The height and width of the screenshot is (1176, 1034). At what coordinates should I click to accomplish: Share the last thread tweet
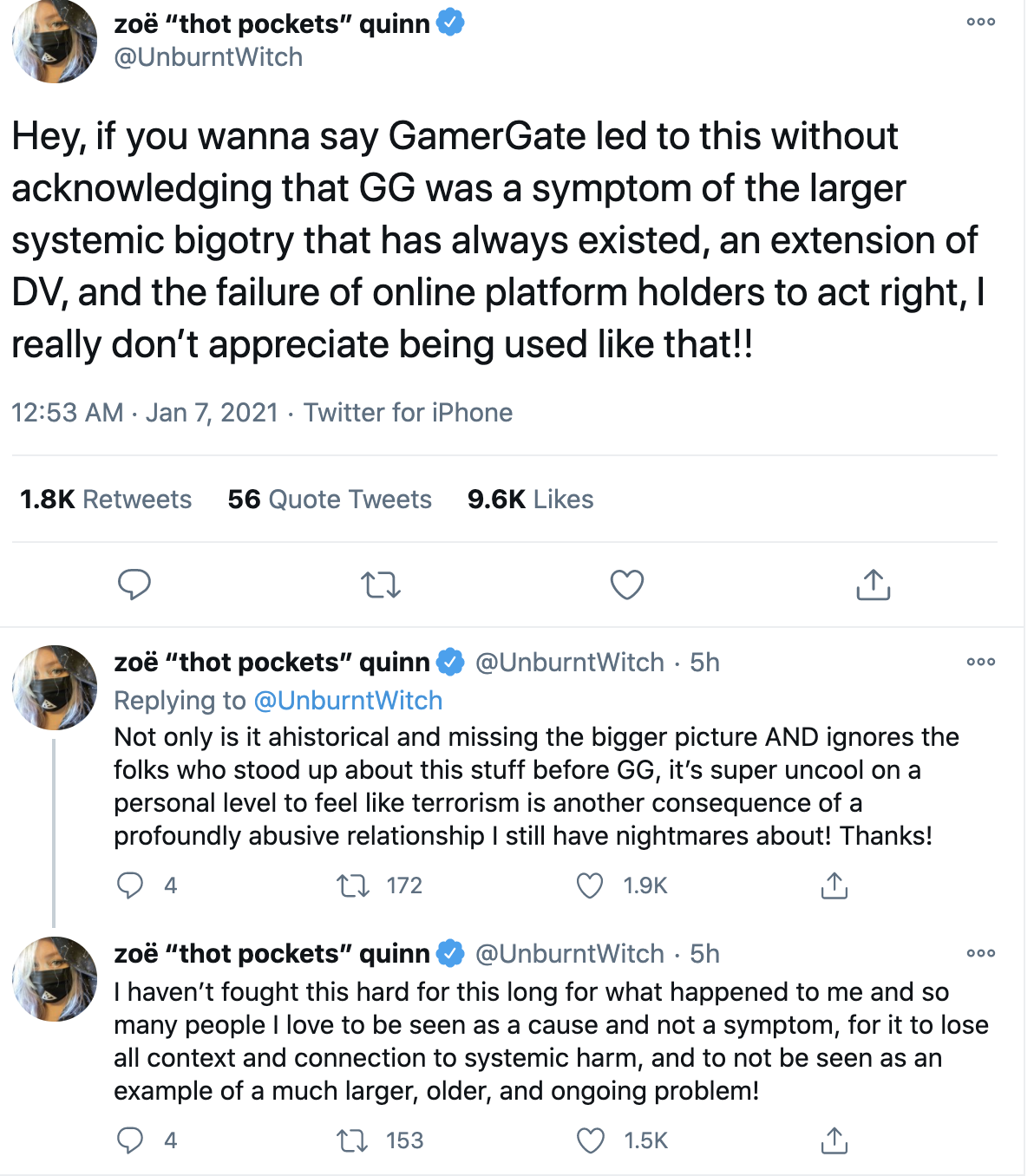pyautogui.click(x=834, y=1140)
